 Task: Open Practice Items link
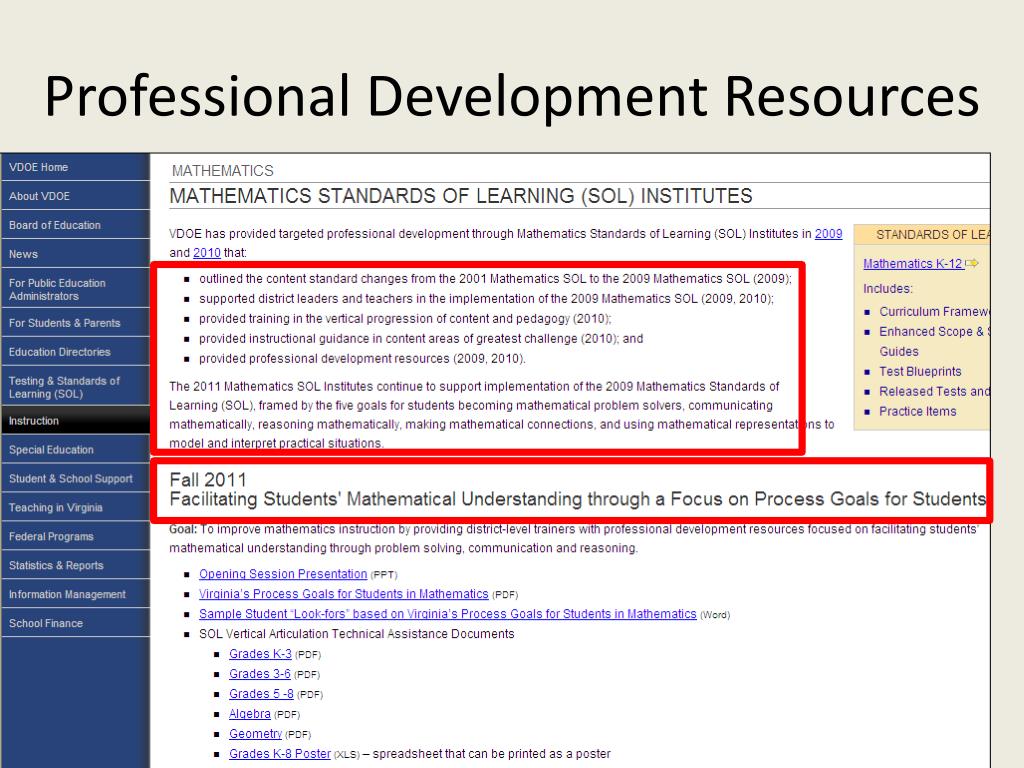coord(918,411)
